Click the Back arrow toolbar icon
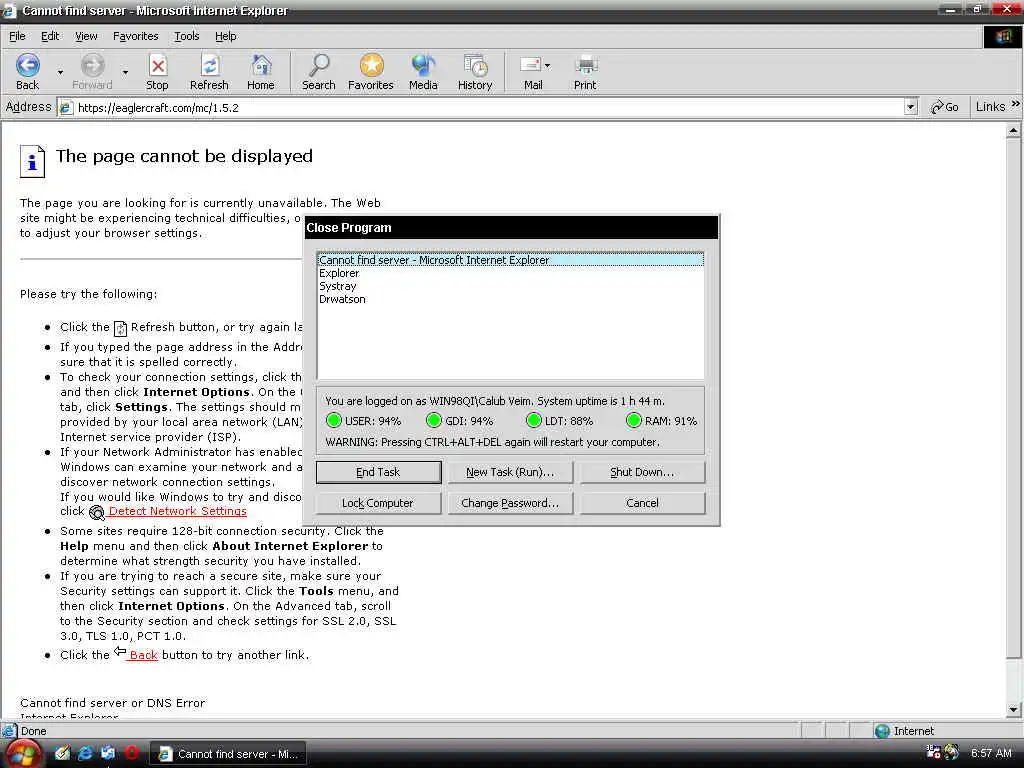 [x=27, y=65]
